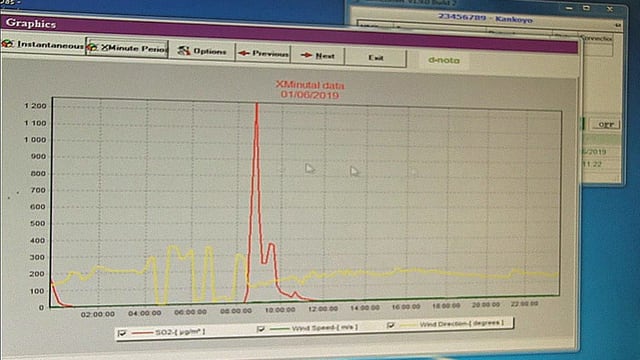Click the Options tools icon
640x360 pixels.
point(184,51)
